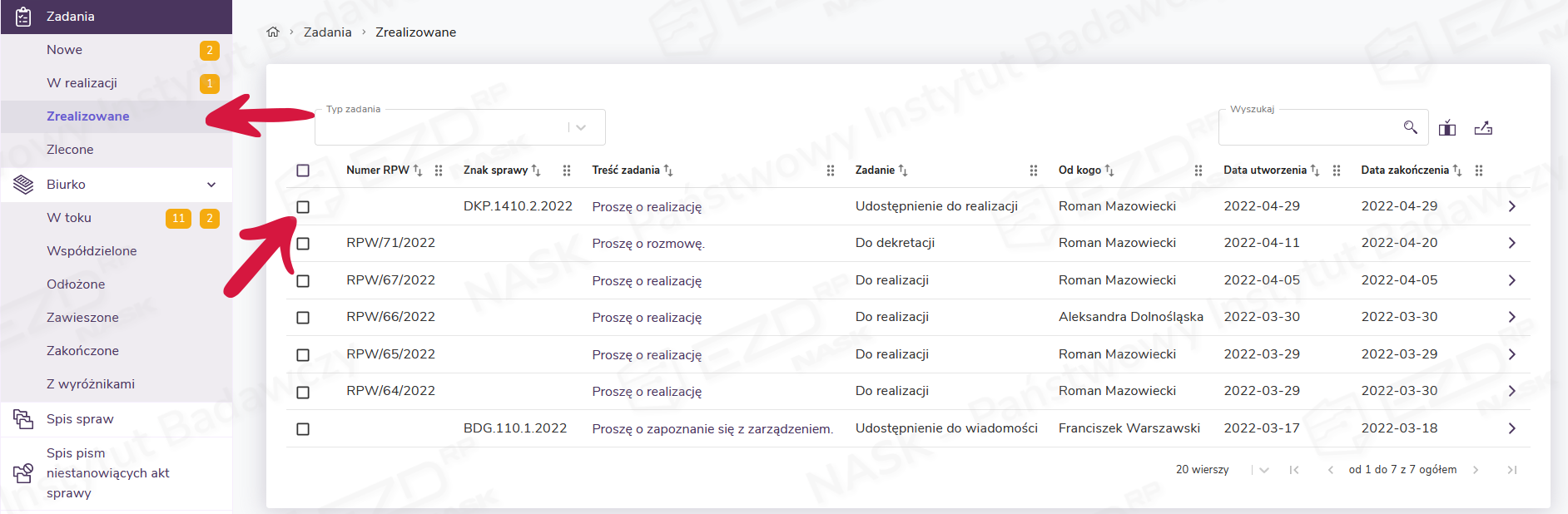Click the home icon in breadcrumb

point(272,32)
